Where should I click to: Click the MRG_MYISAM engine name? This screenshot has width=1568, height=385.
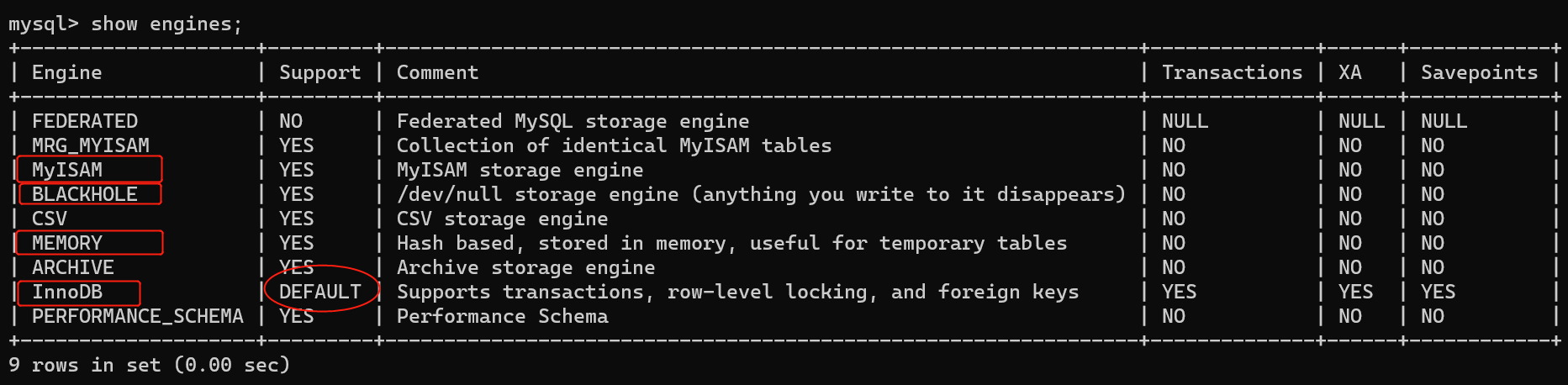(x=90, y=145)
